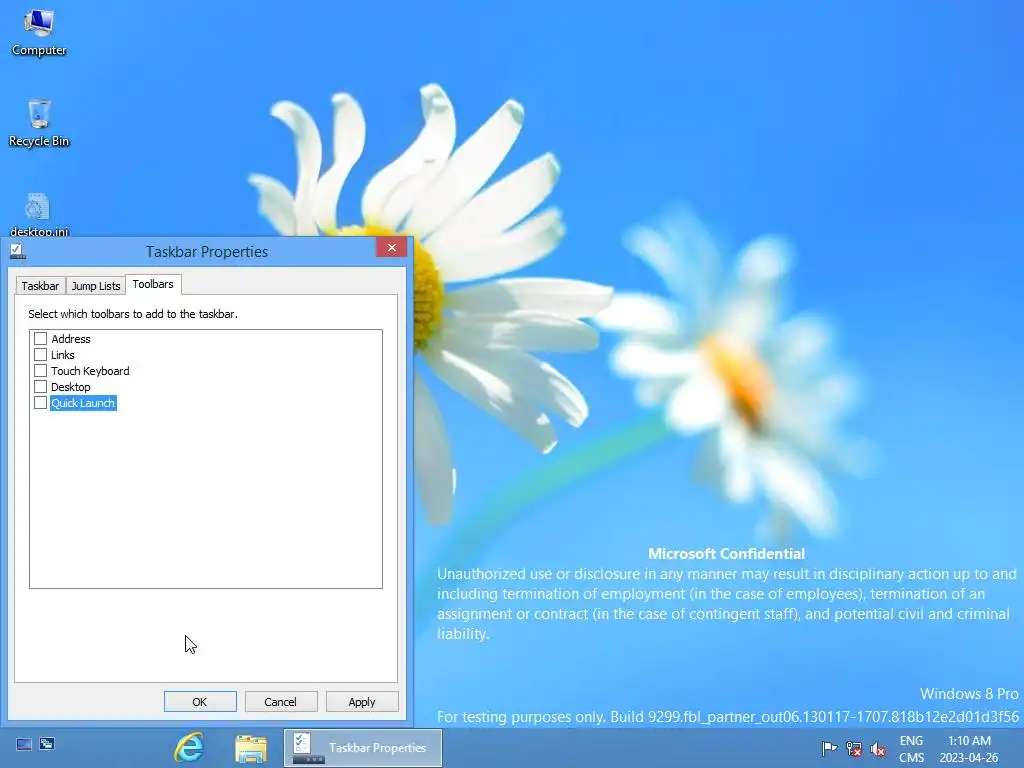Select the Links list label
Viewport: 1024px width, 768px height.
coord(63,355)
